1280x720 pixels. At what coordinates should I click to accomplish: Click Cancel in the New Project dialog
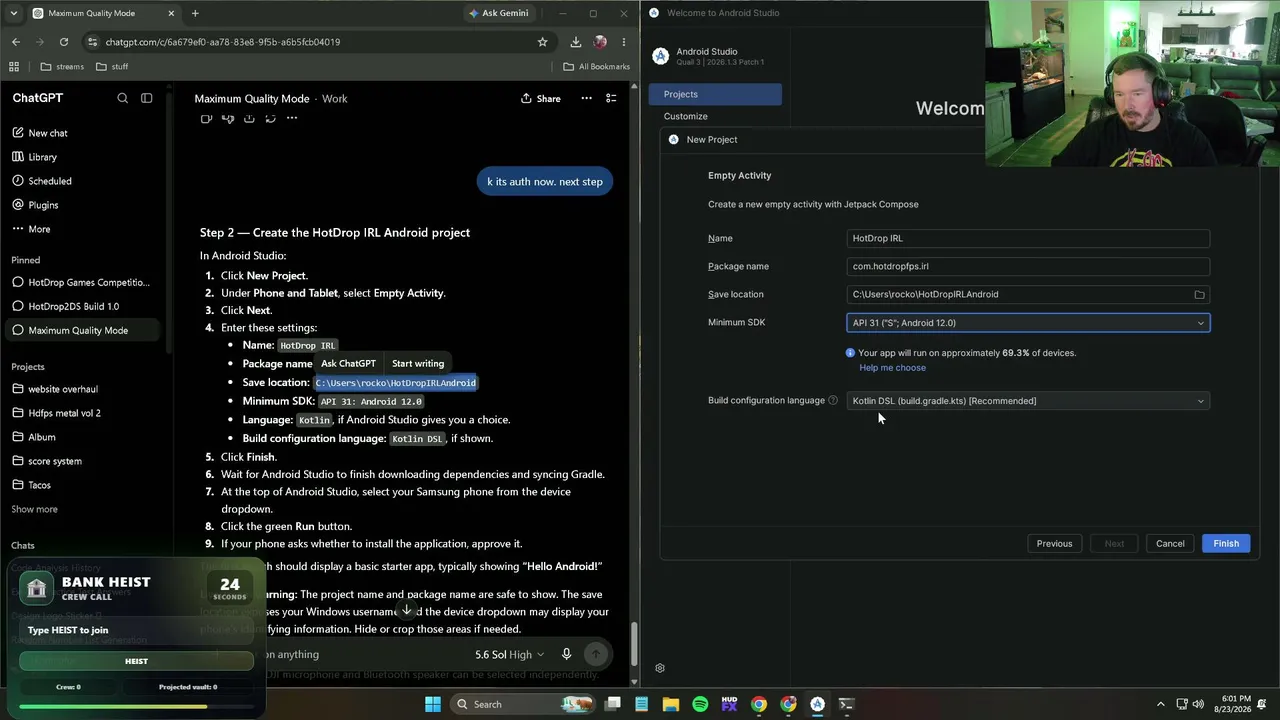click(1170, 544)
